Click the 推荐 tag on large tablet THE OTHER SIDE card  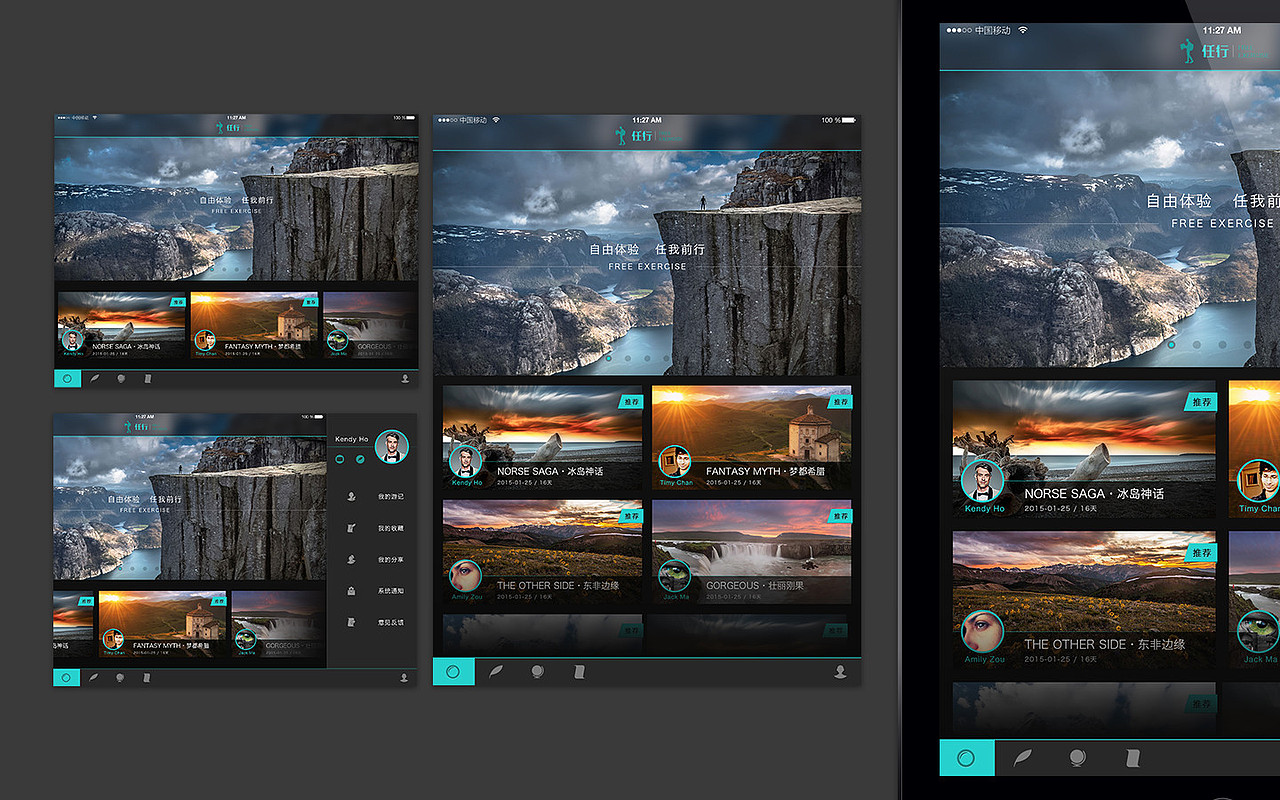(x=1200, y=553)
